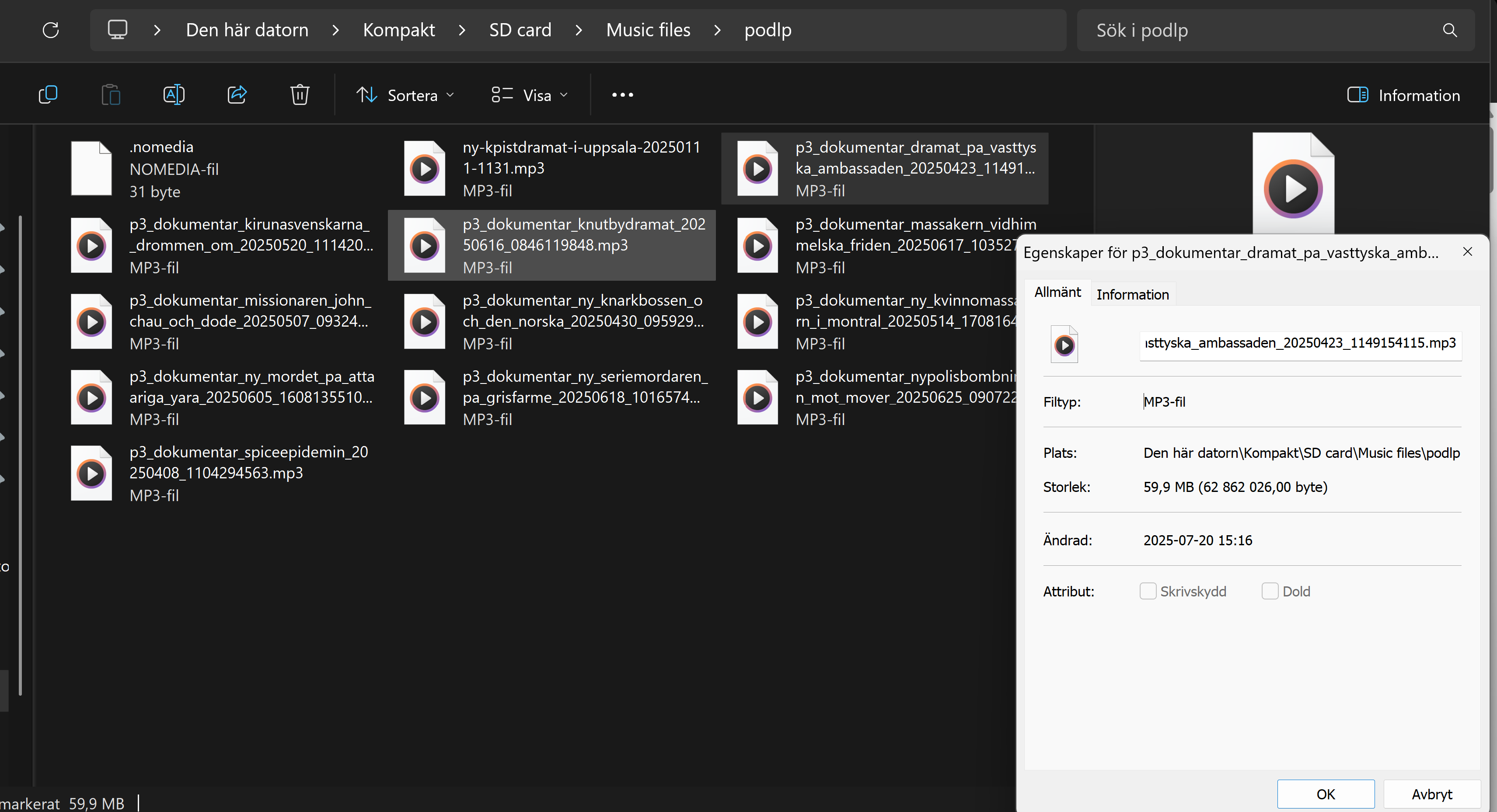Switch to Information tab in properties dialog
The height and width of the screenshot is (812, 1497).
click(1132, 295)
